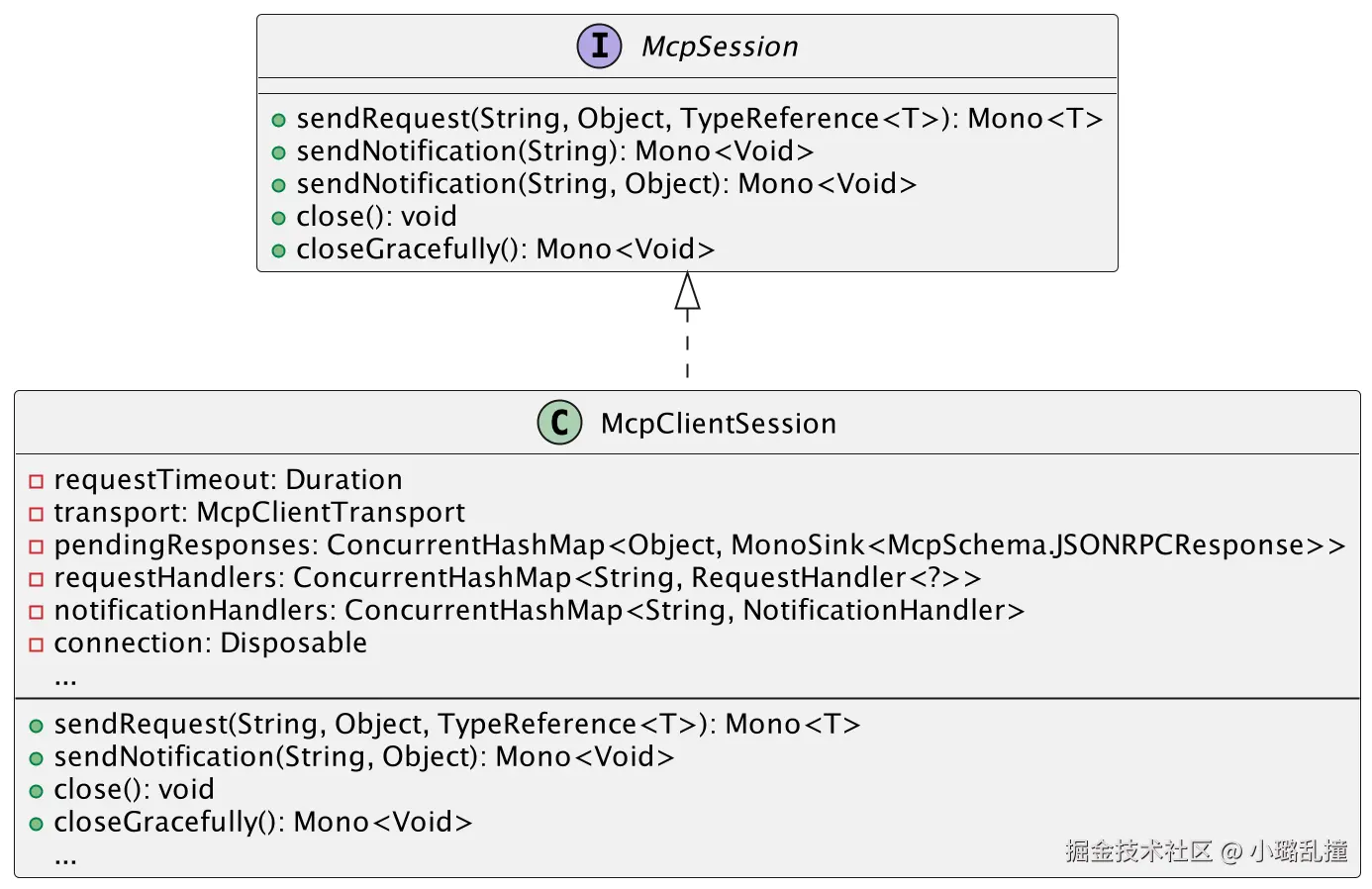Click the red square beside pendingResponses field
The image size is (1372, 889).
[37, 546]
